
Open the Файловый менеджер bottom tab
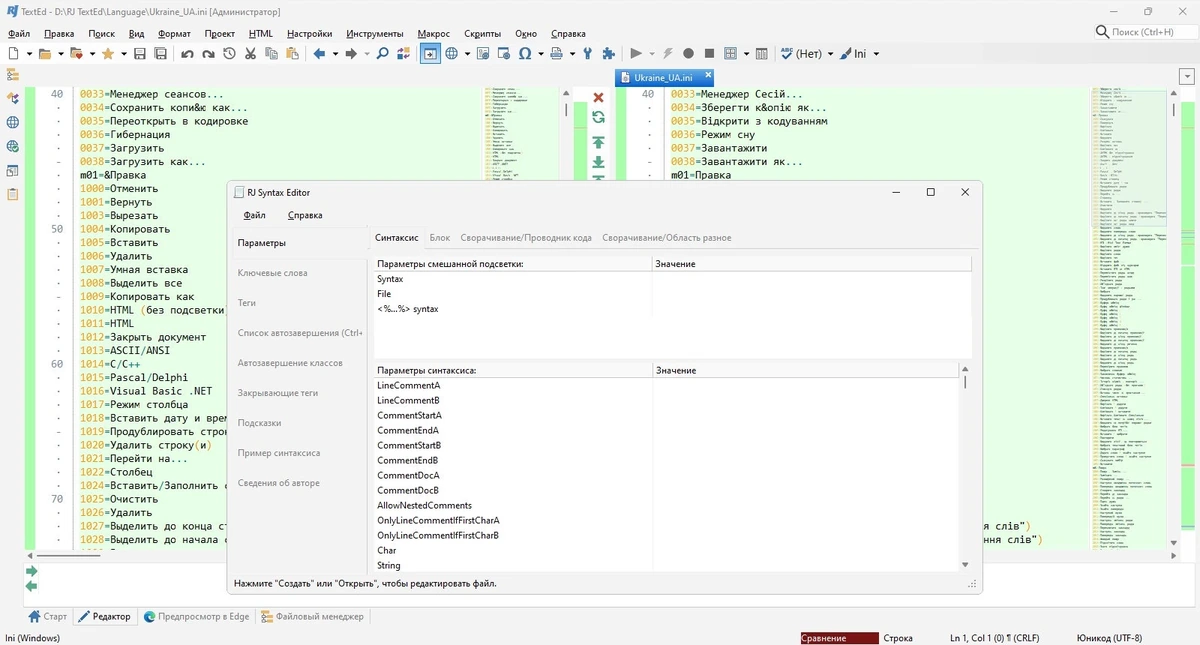(313, 617)
